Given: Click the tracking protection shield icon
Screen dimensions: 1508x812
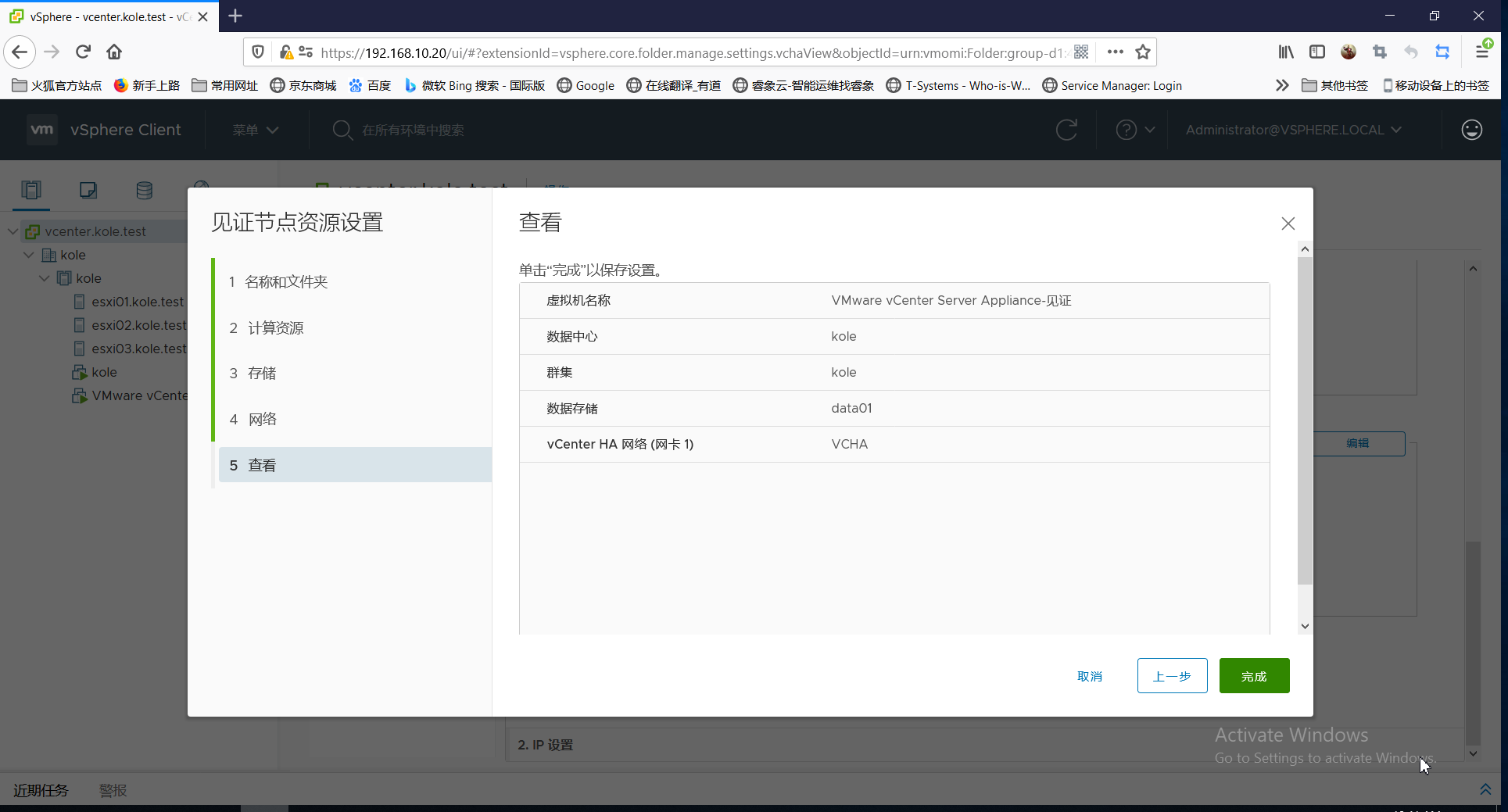Looking at the screenshot, I should pyautogui.click(x=258, y=52).
